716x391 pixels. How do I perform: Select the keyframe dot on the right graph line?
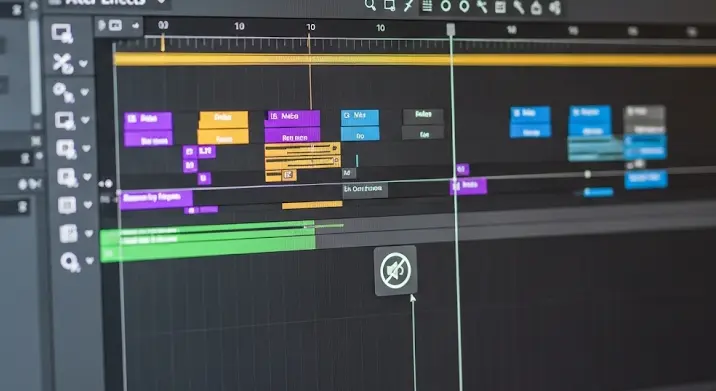pos(588,174)
